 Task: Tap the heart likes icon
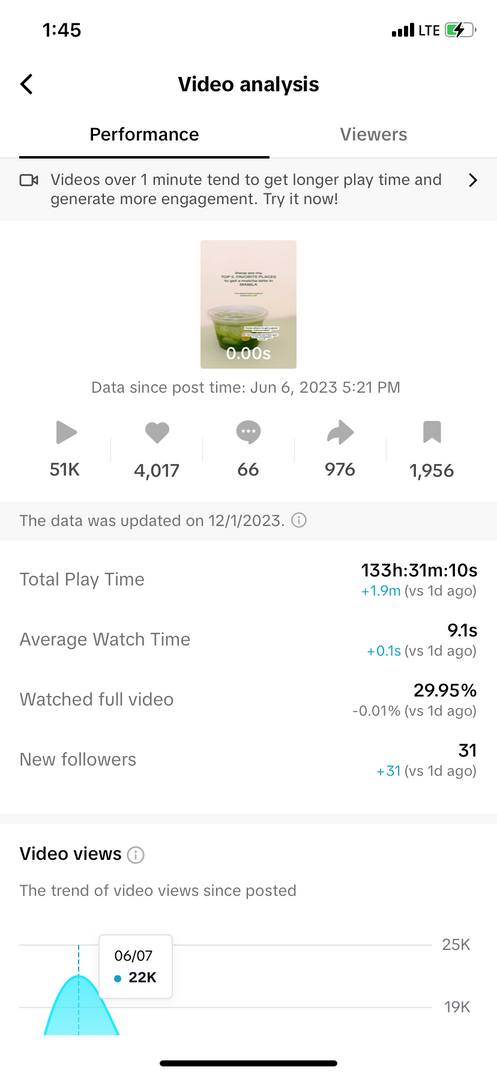coord(157,432)
